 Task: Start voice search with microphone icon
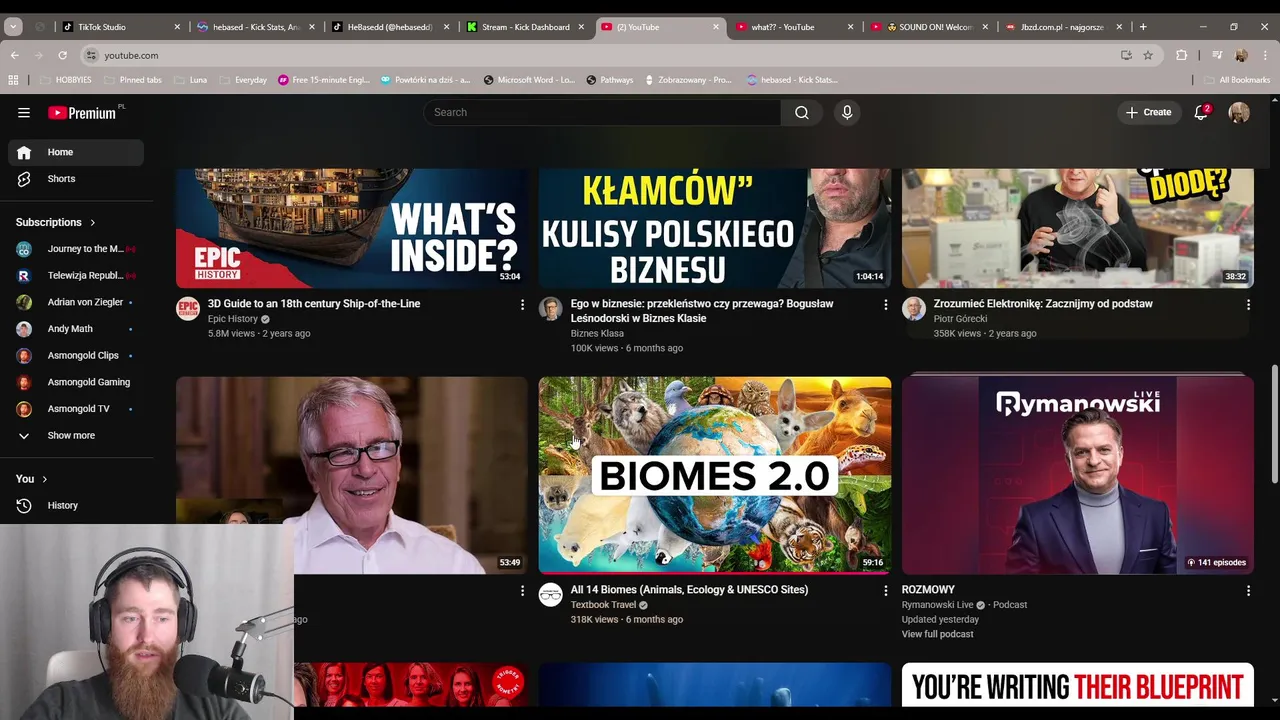pos(847,113)
